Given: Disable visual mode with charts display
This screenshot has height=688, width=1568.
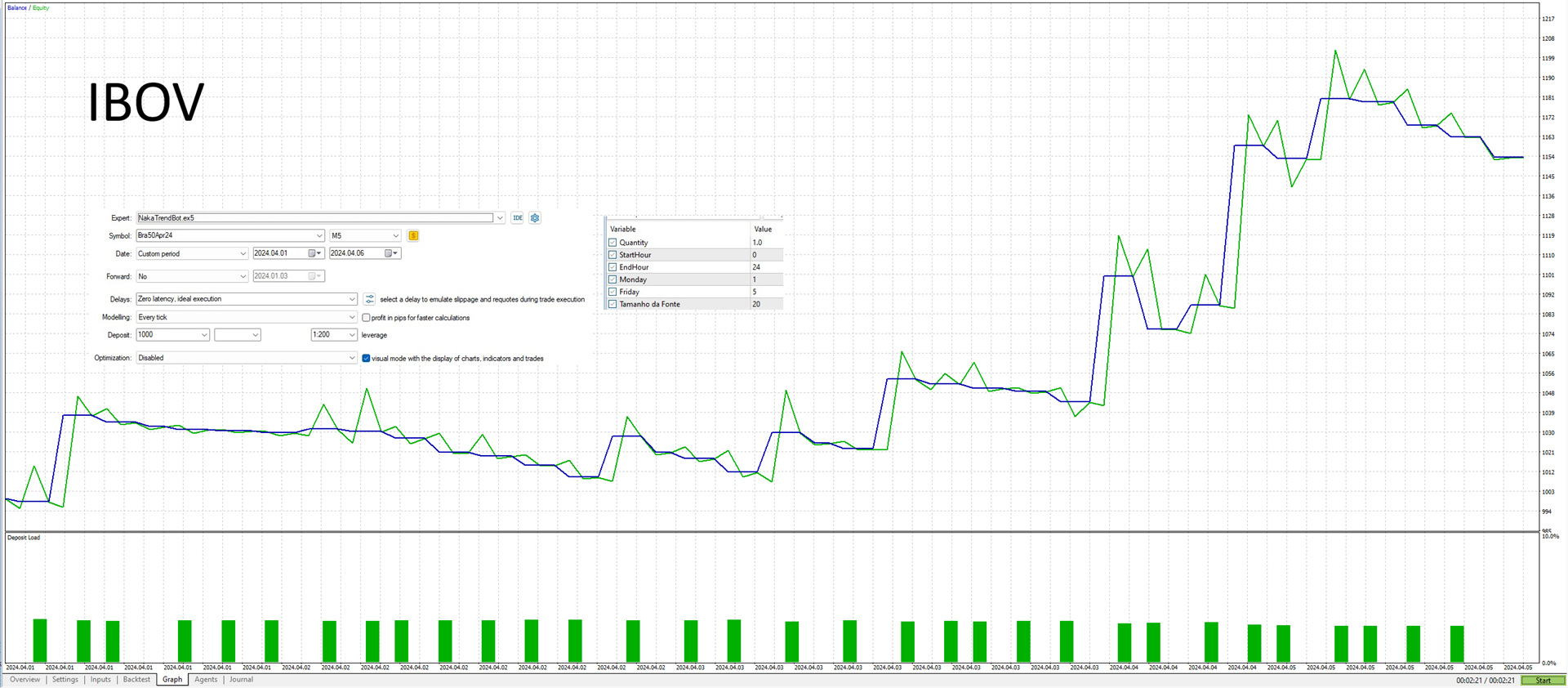Looking at the screenshot, I should pyautogui.click(x=366, y=358).
